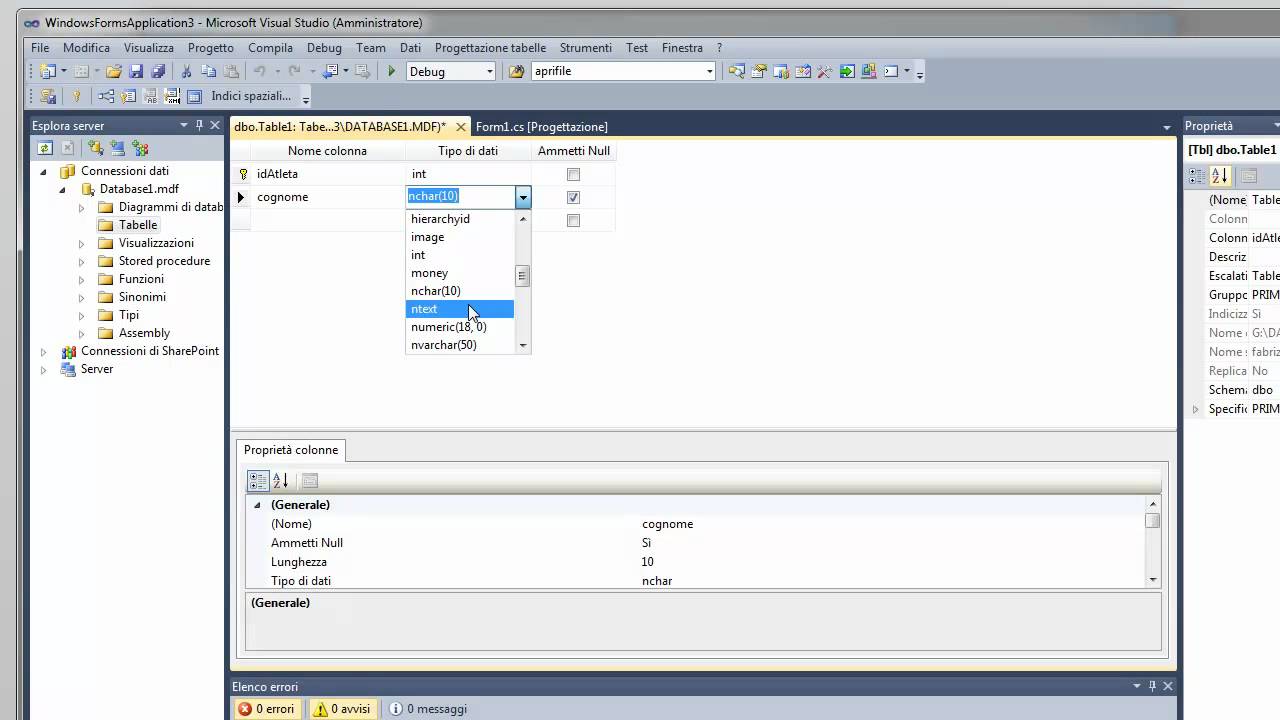
Task: Select nvarchar(50) in data type list
Action: (460, 345)
